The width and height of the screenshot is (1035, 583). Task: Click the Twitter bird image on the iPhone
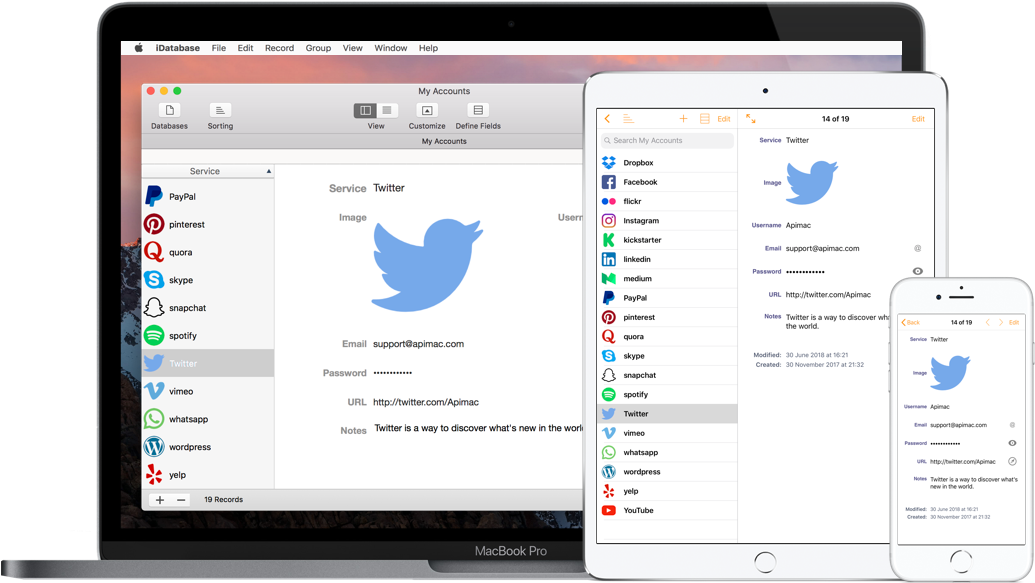(951, 373)
